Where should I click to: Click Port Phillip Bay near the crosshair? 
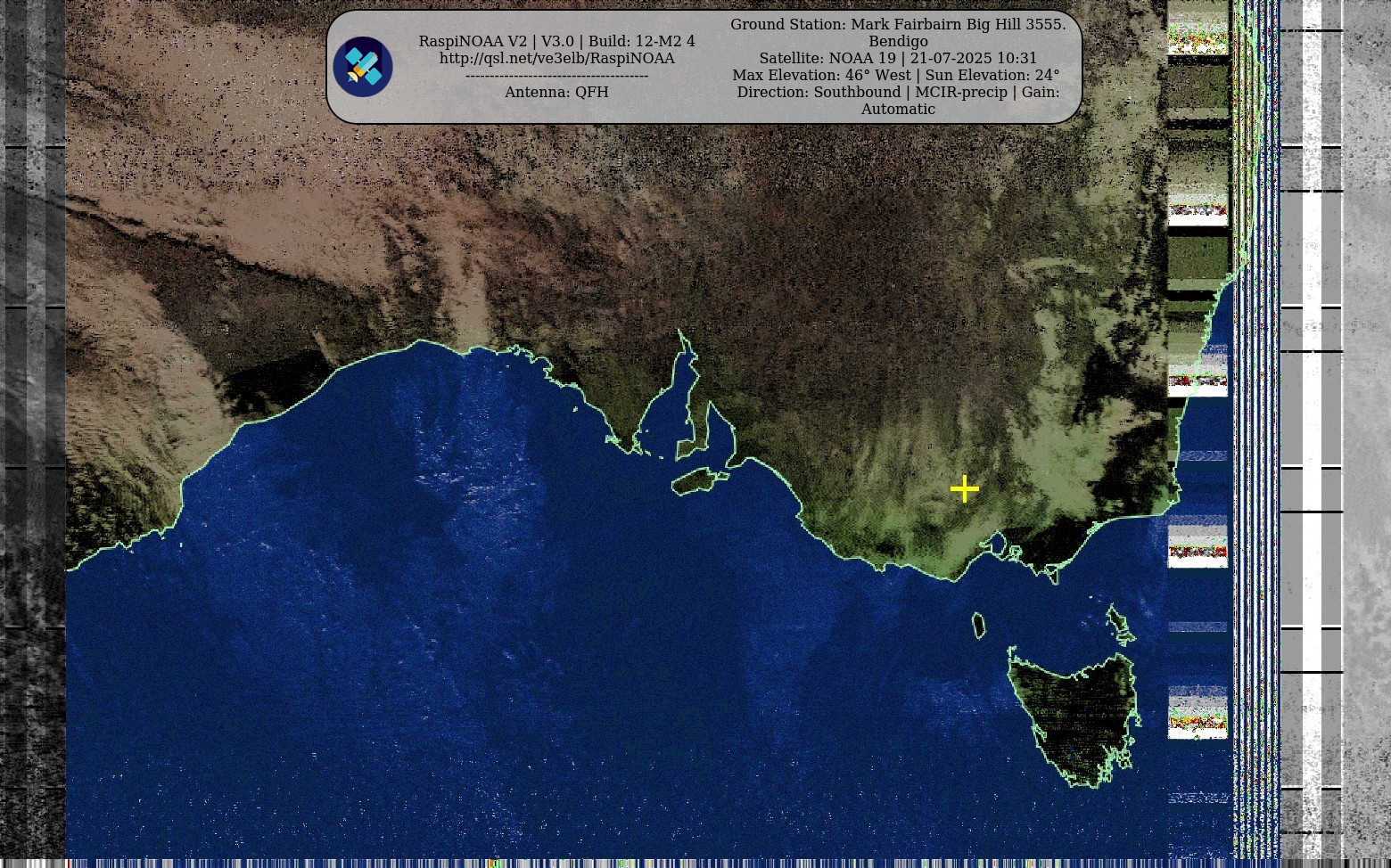(997, 543)
